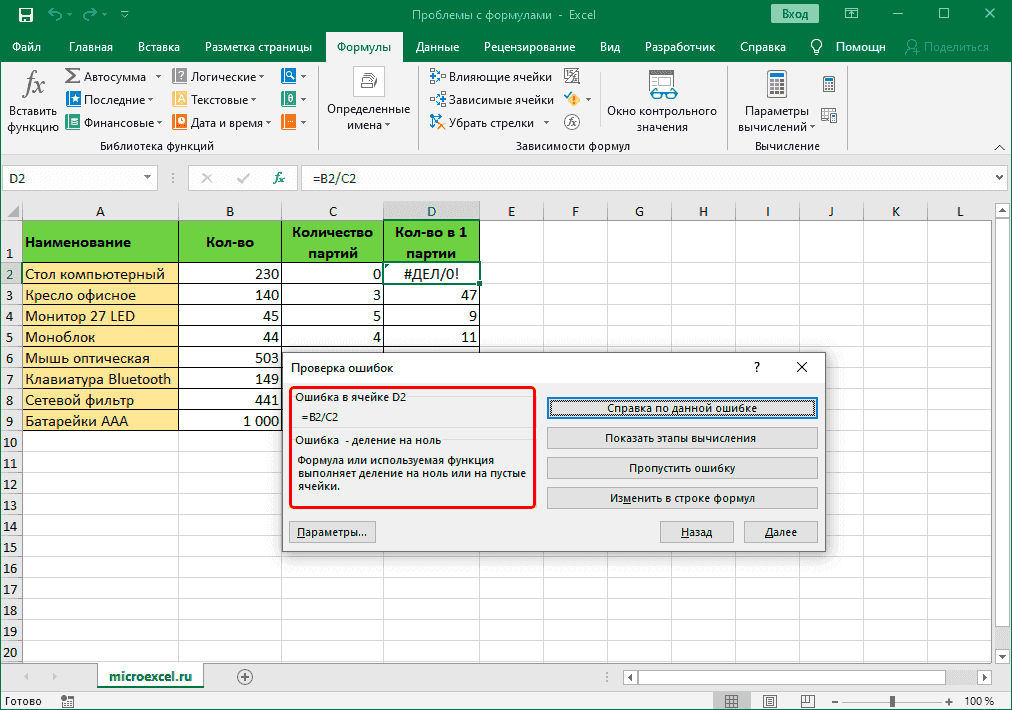Select the microexcel.ru sheet tab
Image resolution: width=1012 pixels, height=710 pixels.
150,677
